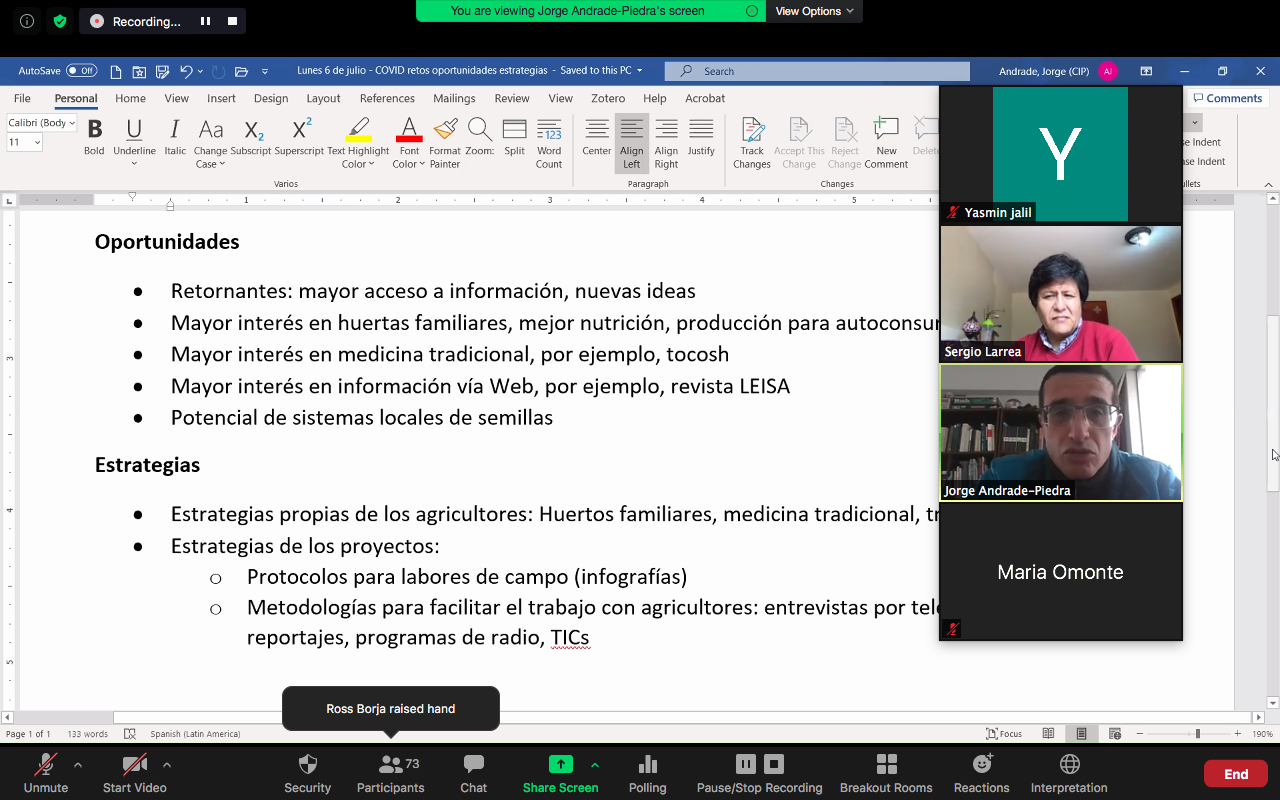Click the red End meeting button
Image resolution: width=1280 pixels, height=800 pixels.
pos(1236,774)
